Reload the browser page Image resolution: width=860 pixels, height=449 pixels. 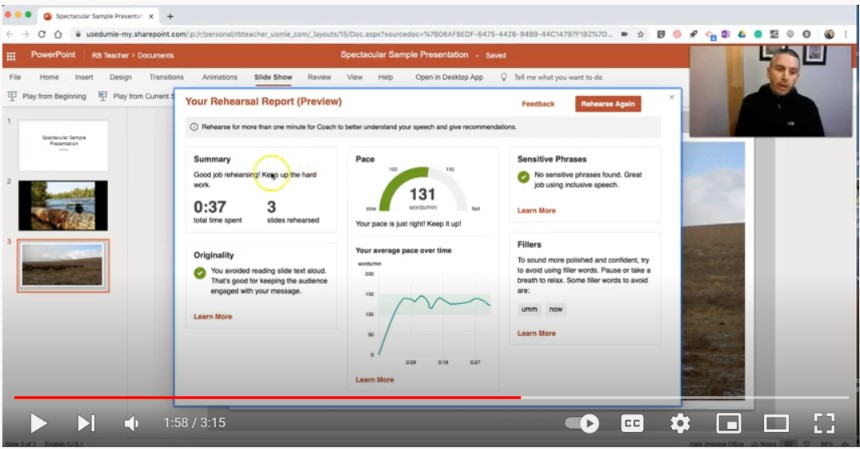coord(42,34)
